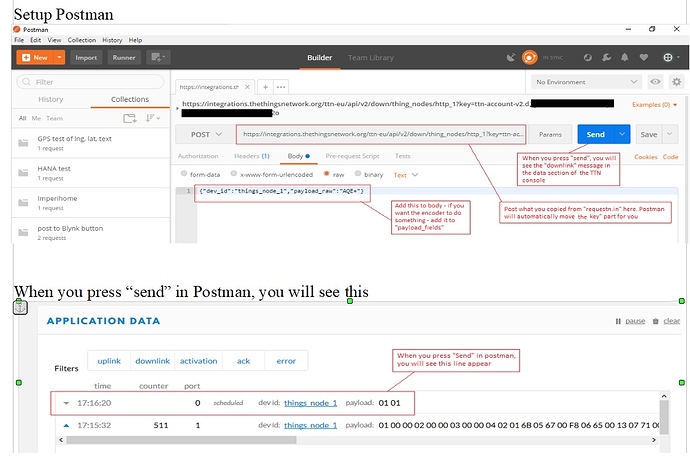Click the satellite interceptor icon
The width and height of the screenshot is (690, 458).
(510, 57)
